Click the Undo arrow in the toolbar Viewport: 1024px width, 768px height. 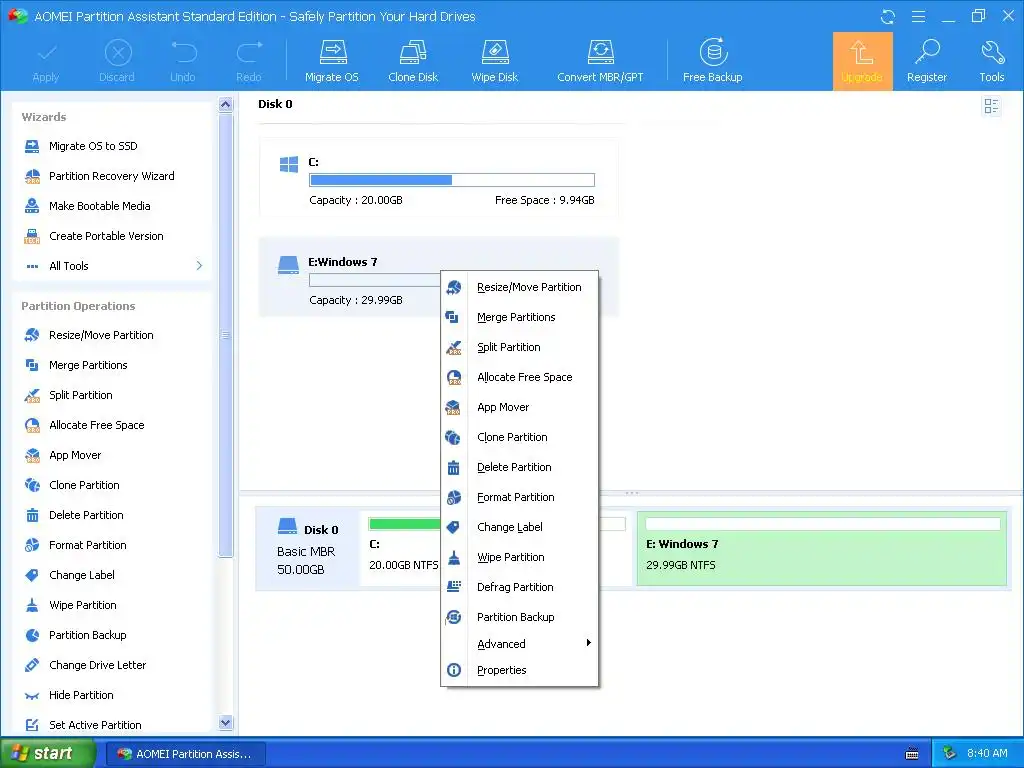(183, 61)
